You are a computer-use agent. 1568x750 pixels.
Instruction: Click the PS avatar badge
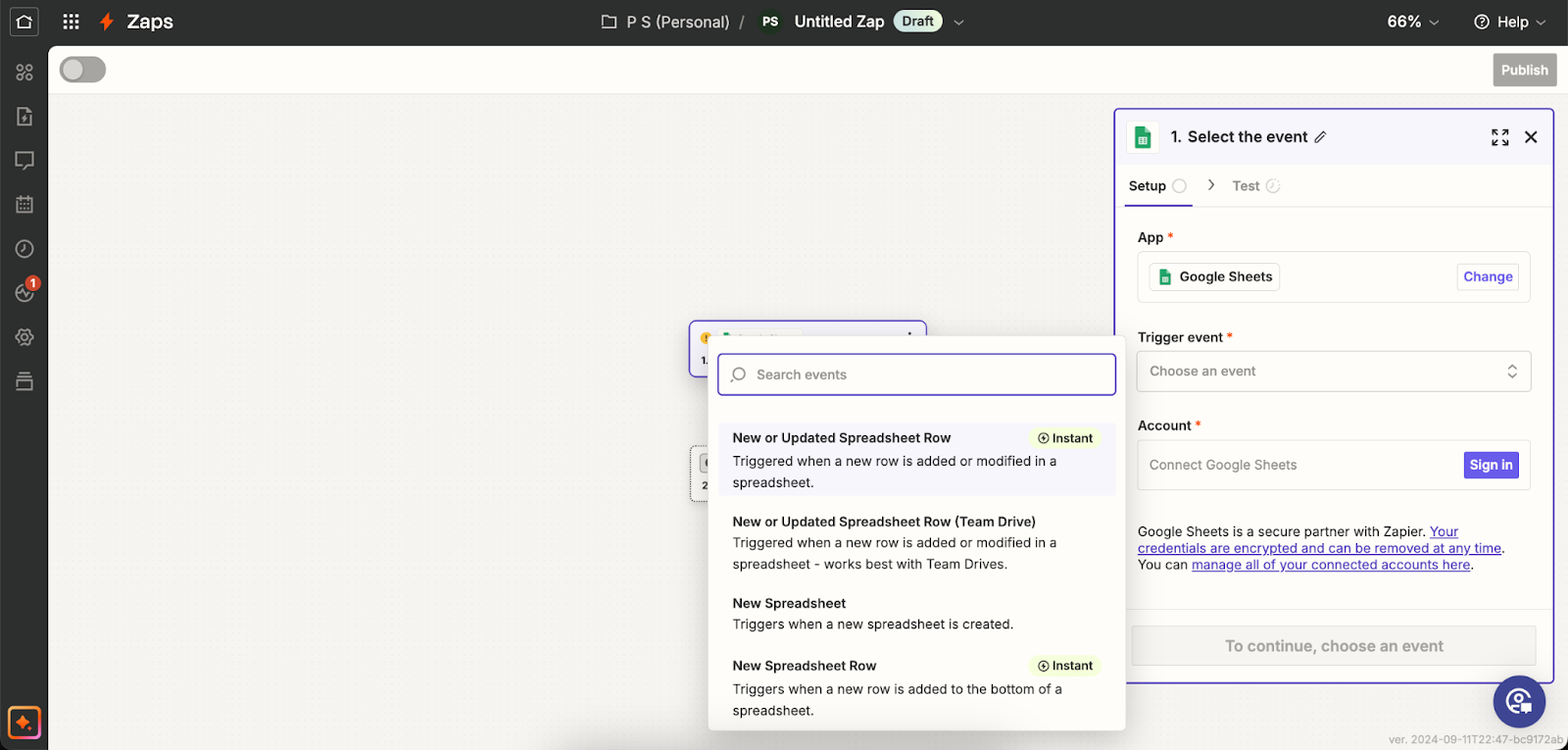(x=770, y=22)
